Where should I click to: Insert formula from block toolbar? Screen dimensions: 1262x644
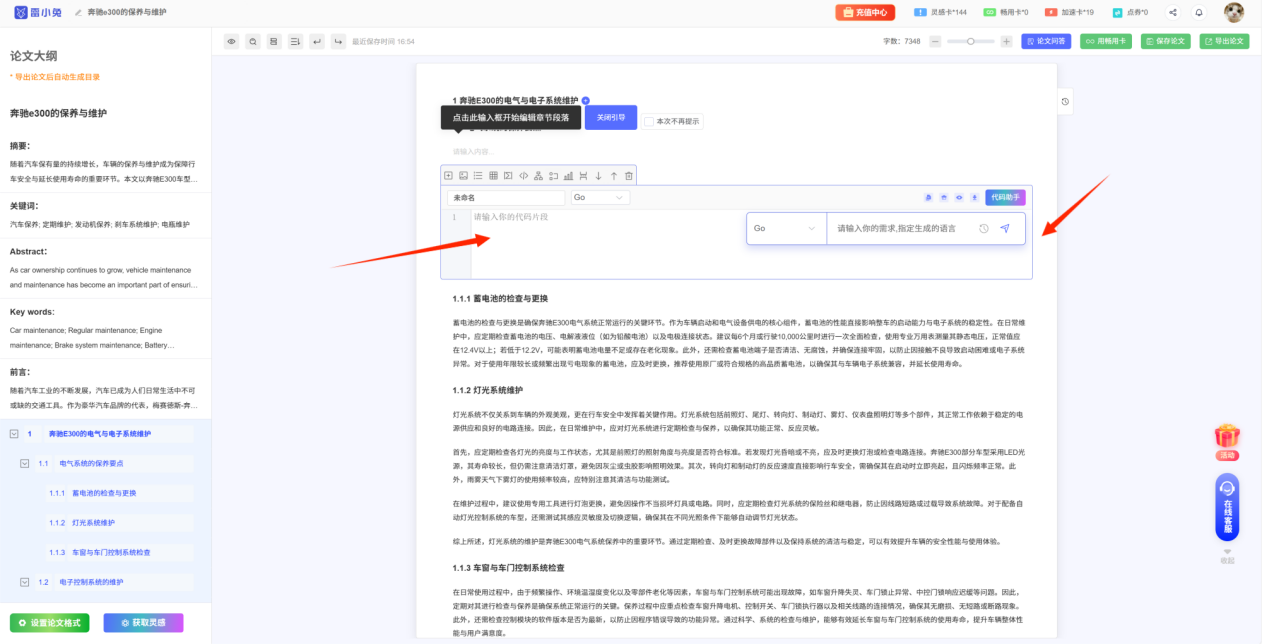508,176
